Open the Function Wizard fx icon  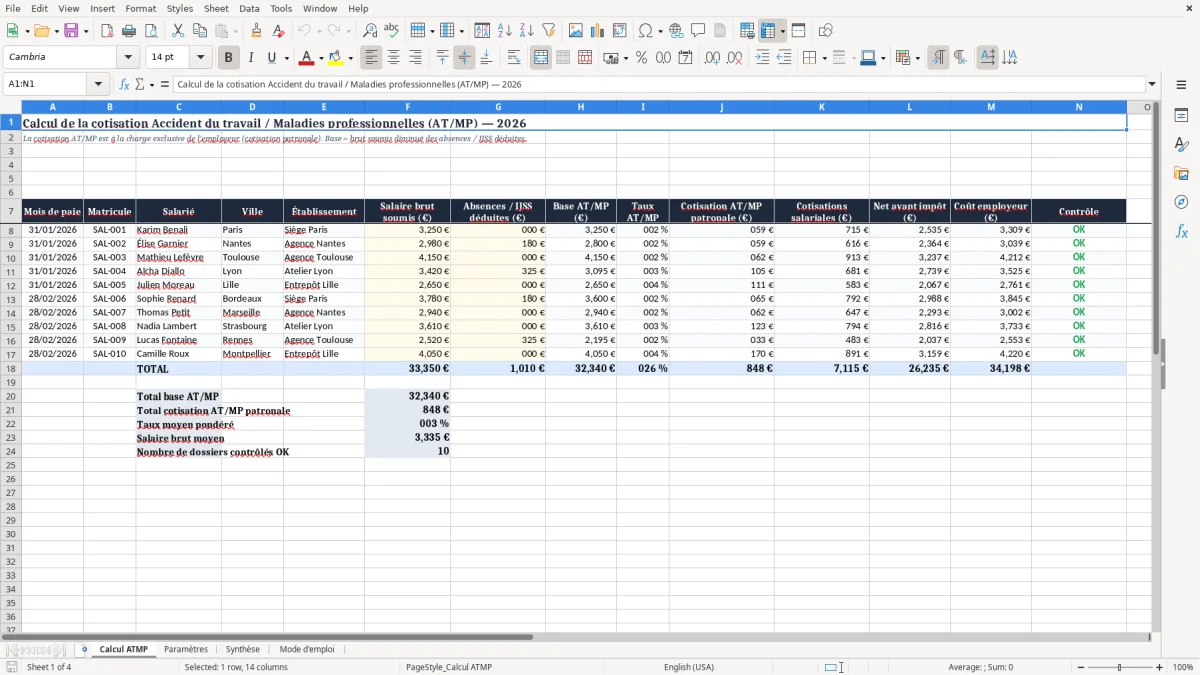point(124,84)
